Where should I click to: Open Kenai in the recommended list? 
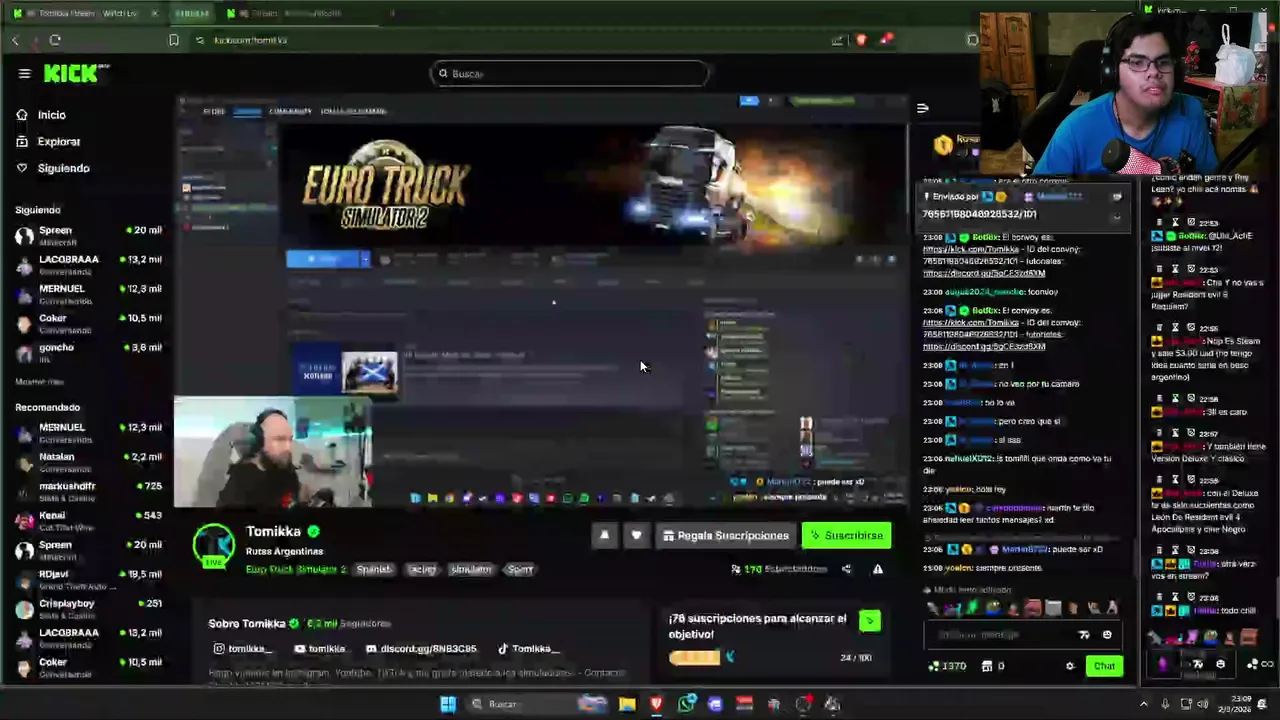(89, 520)
